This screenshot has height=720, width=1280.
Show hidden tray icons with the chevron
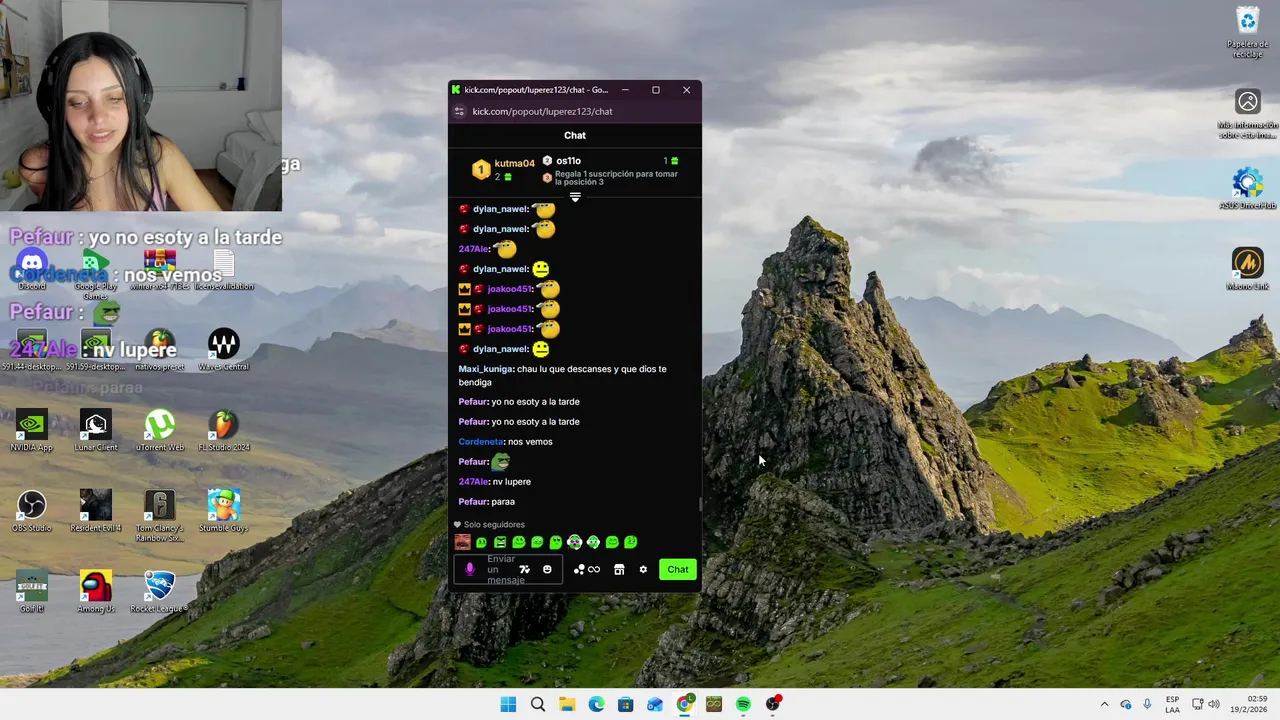(x=1104, y=705)
